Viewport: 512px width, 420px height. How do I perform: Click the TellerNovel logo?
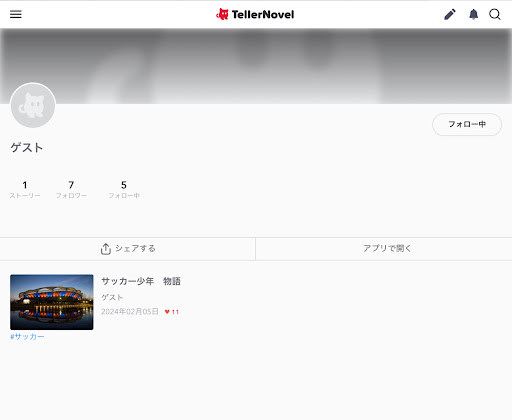255,14
